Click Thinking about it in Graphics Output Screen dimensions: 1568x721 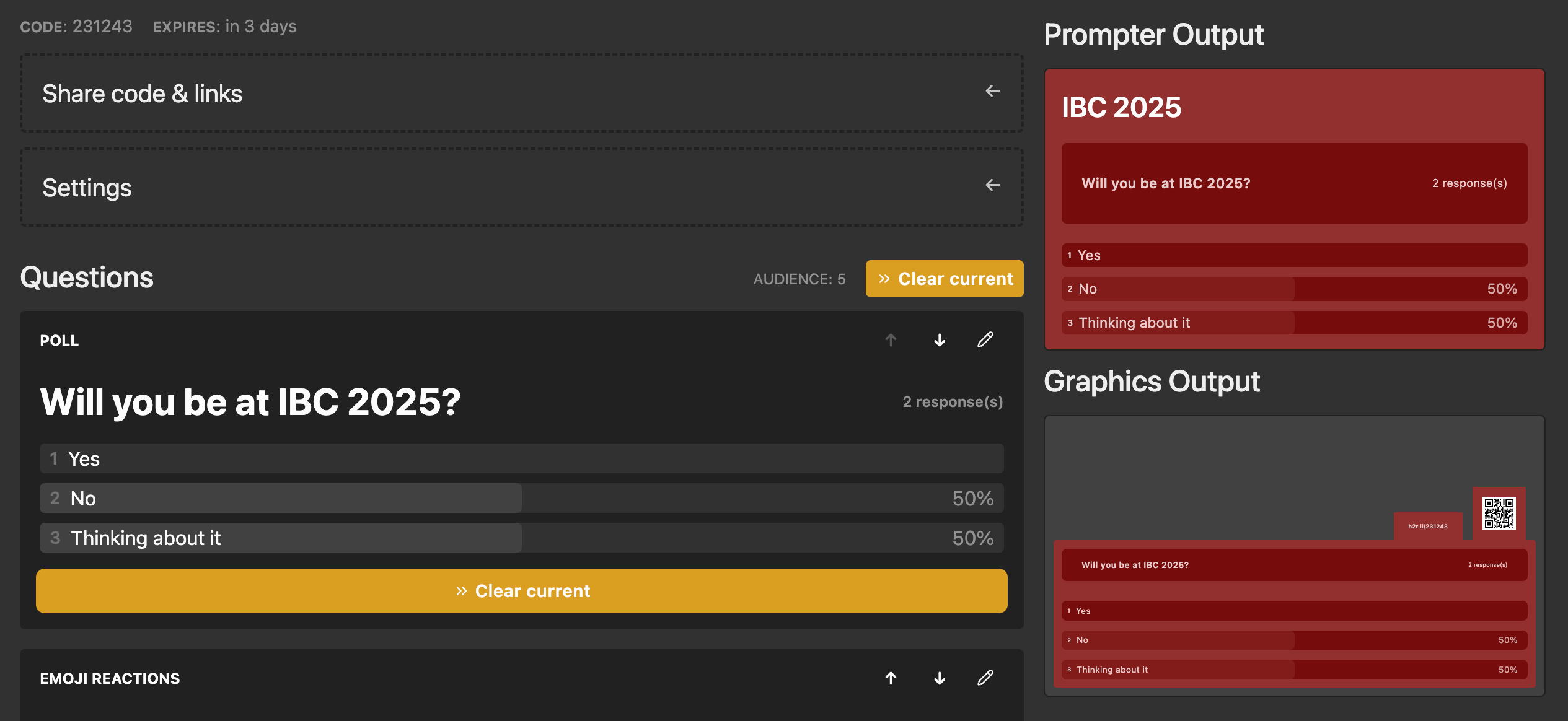pos(1294,670)
